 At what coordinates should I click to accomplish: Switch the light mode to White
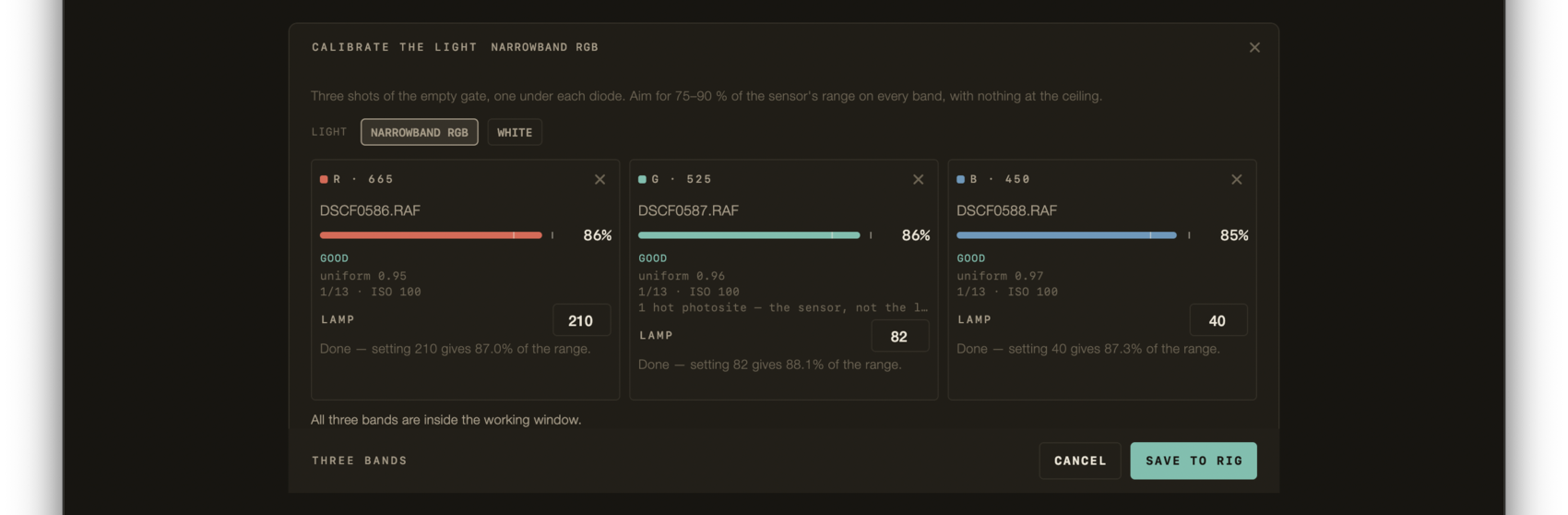click(515, 132)
